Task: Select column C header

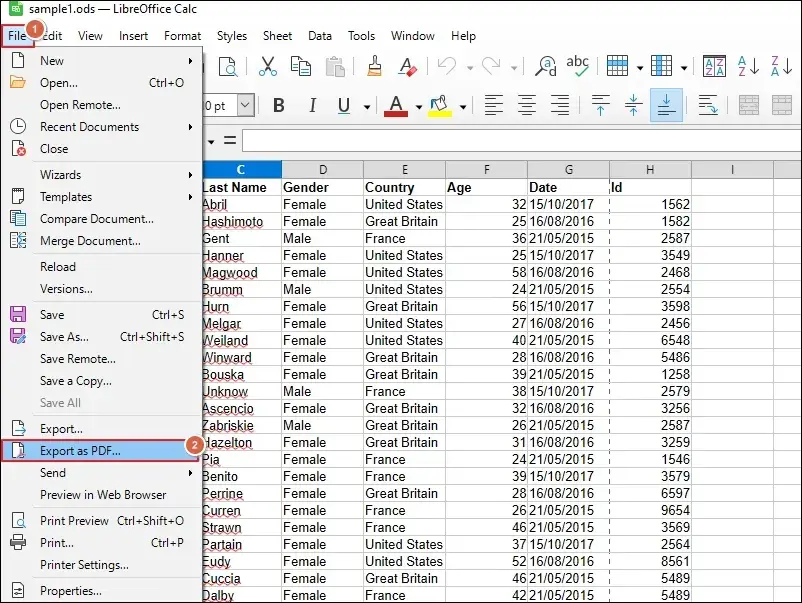Action: [x=241, y=169]
